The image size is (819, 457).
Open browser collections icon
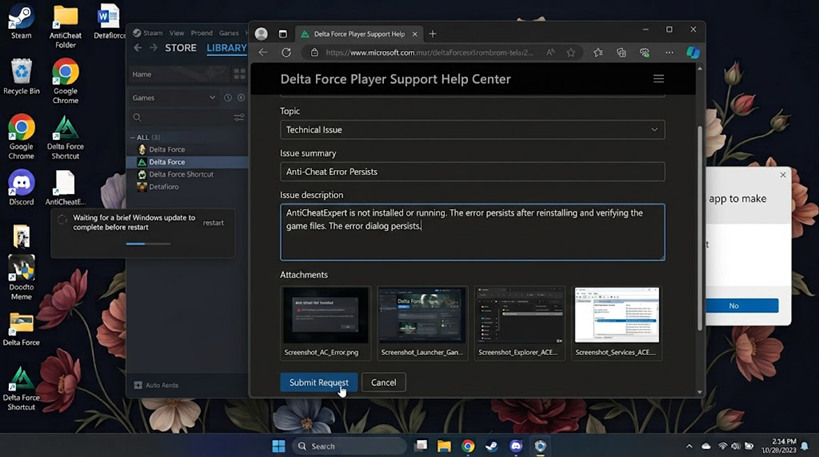[621, 52]
